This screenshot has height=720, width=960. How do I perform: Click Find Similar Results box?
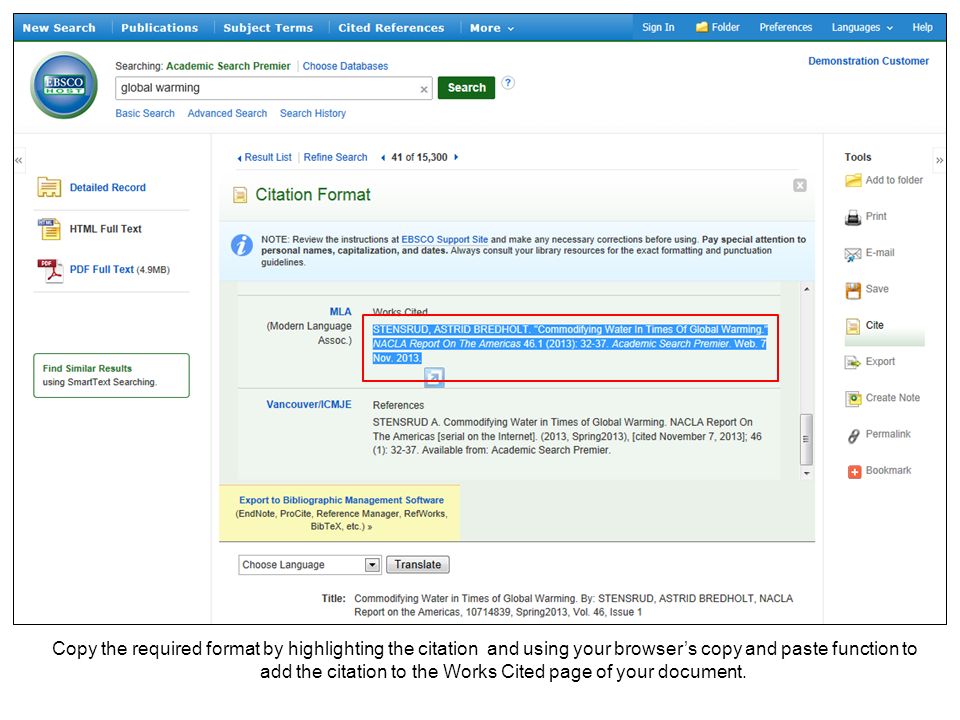pyautogui.click(x=111, y=375)
